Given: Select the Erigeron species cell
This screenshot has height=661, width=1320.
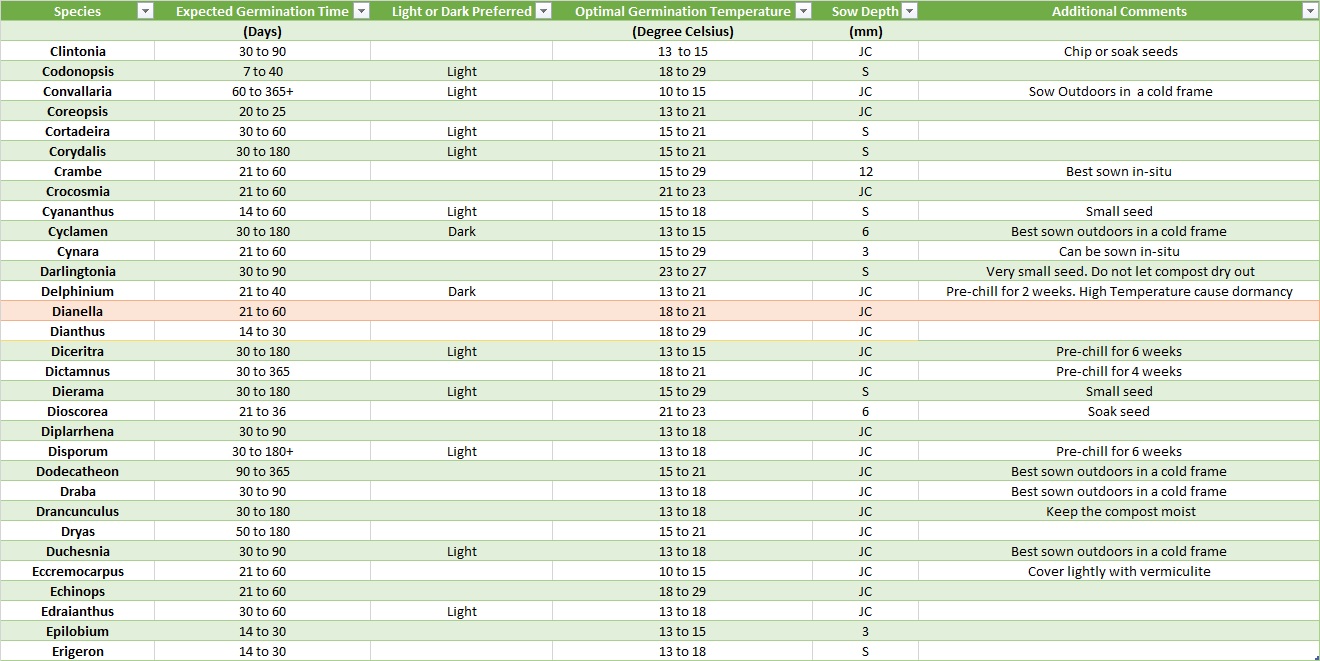Looking at the screenshot, I should (78, 651).
